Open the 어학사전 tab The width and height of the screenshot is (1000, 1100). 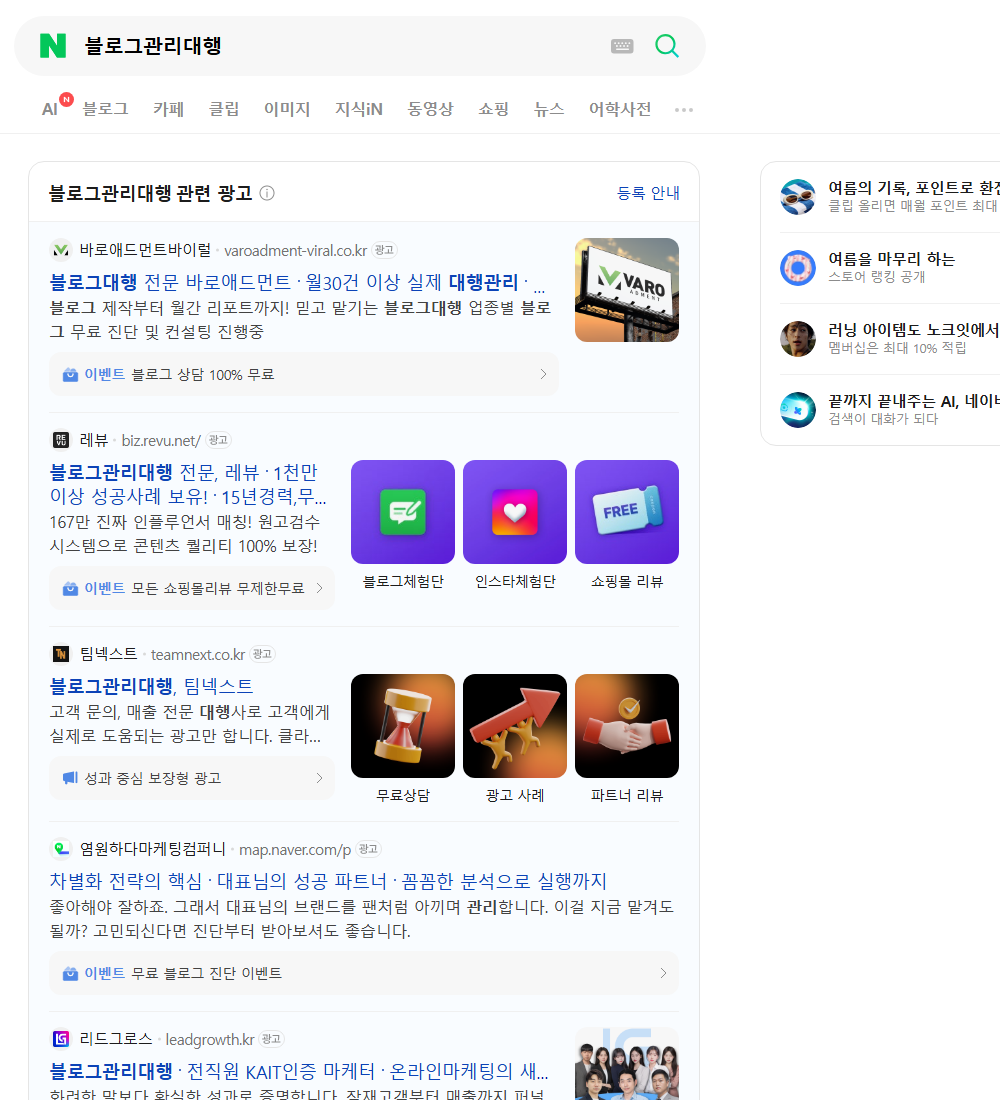(620, 109)
